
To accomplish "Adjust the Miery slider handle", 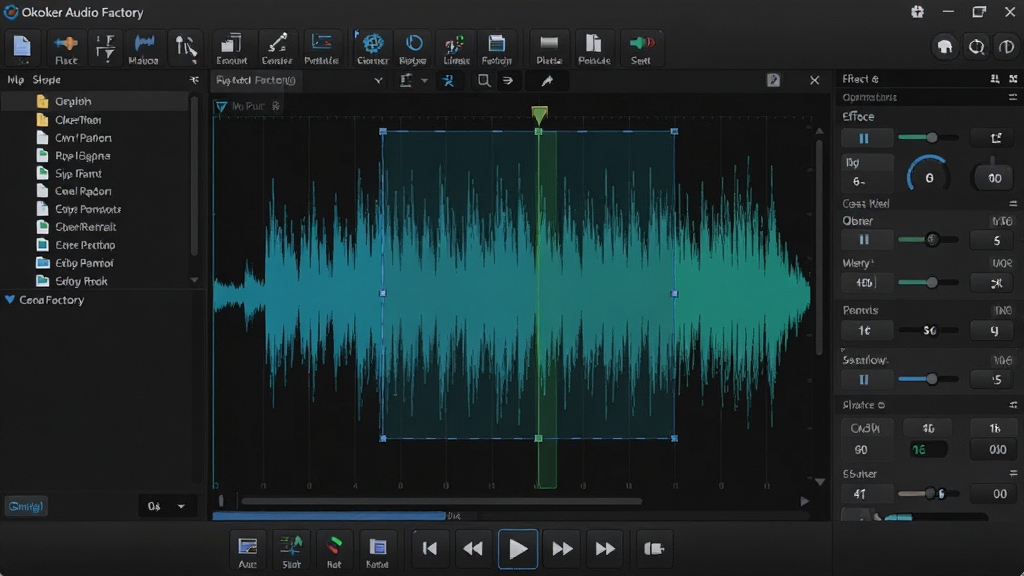I will 932,282.
